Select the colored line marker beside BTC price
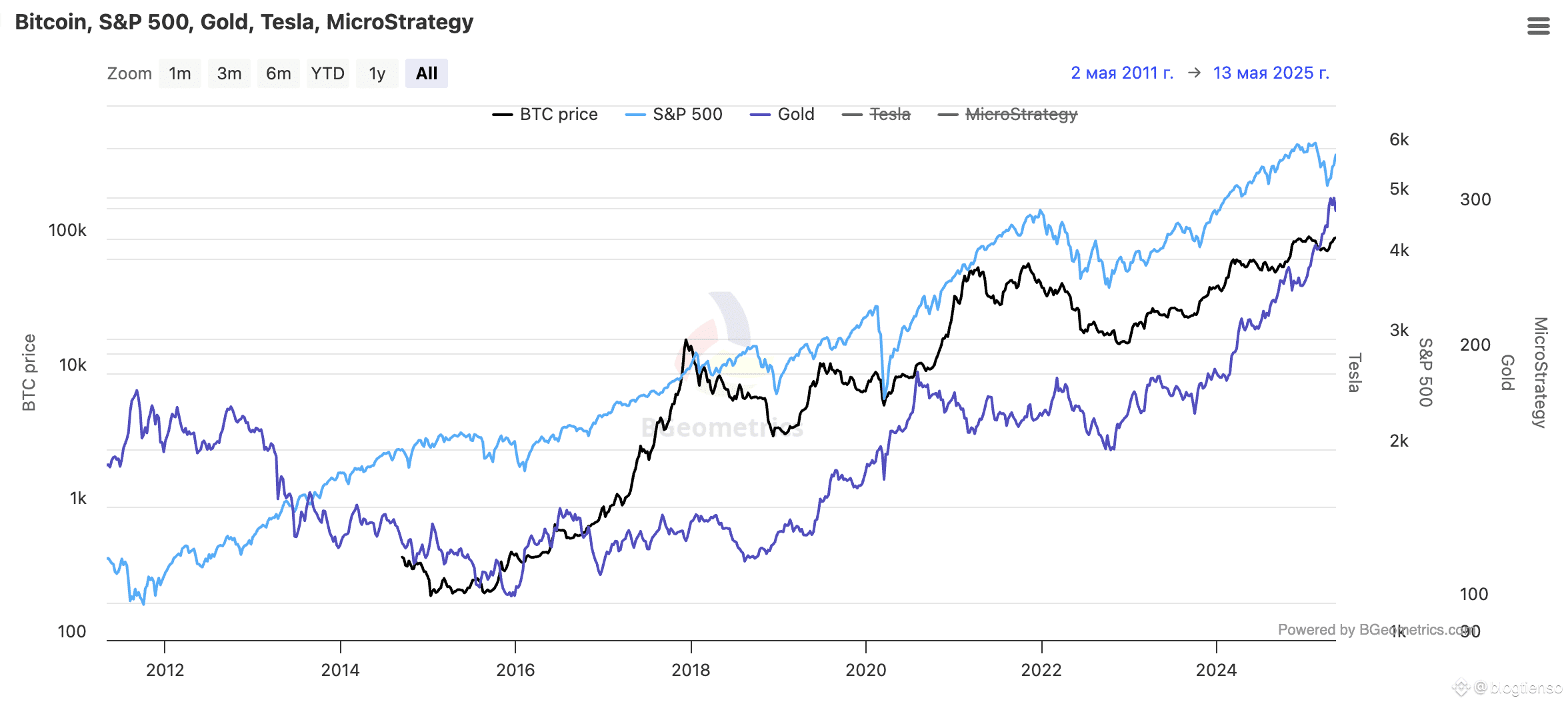1568x704 pixels. pos(502,114)
